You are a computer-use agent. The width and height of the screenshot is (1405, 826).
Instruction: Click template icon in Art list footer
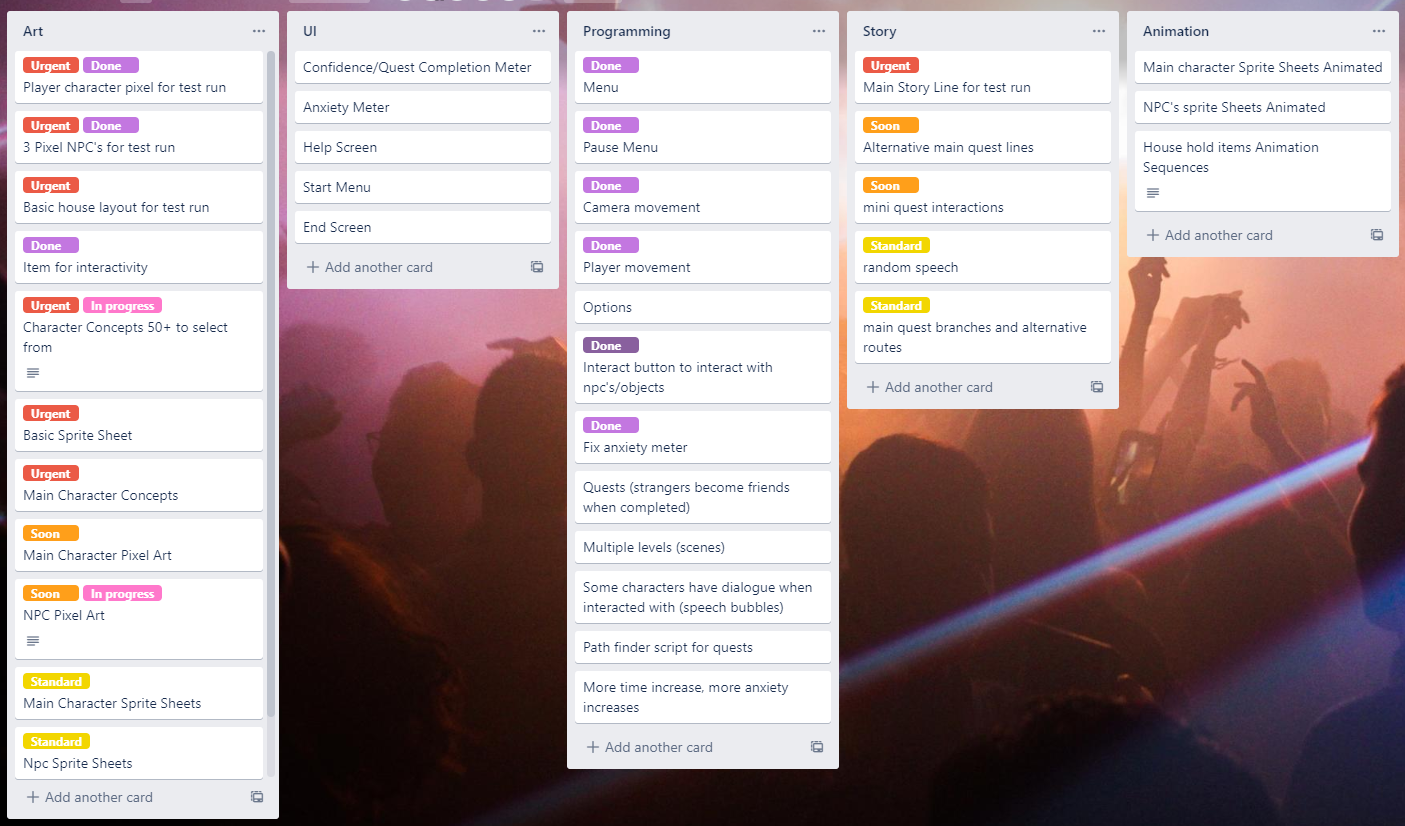[x=257, y=797]
